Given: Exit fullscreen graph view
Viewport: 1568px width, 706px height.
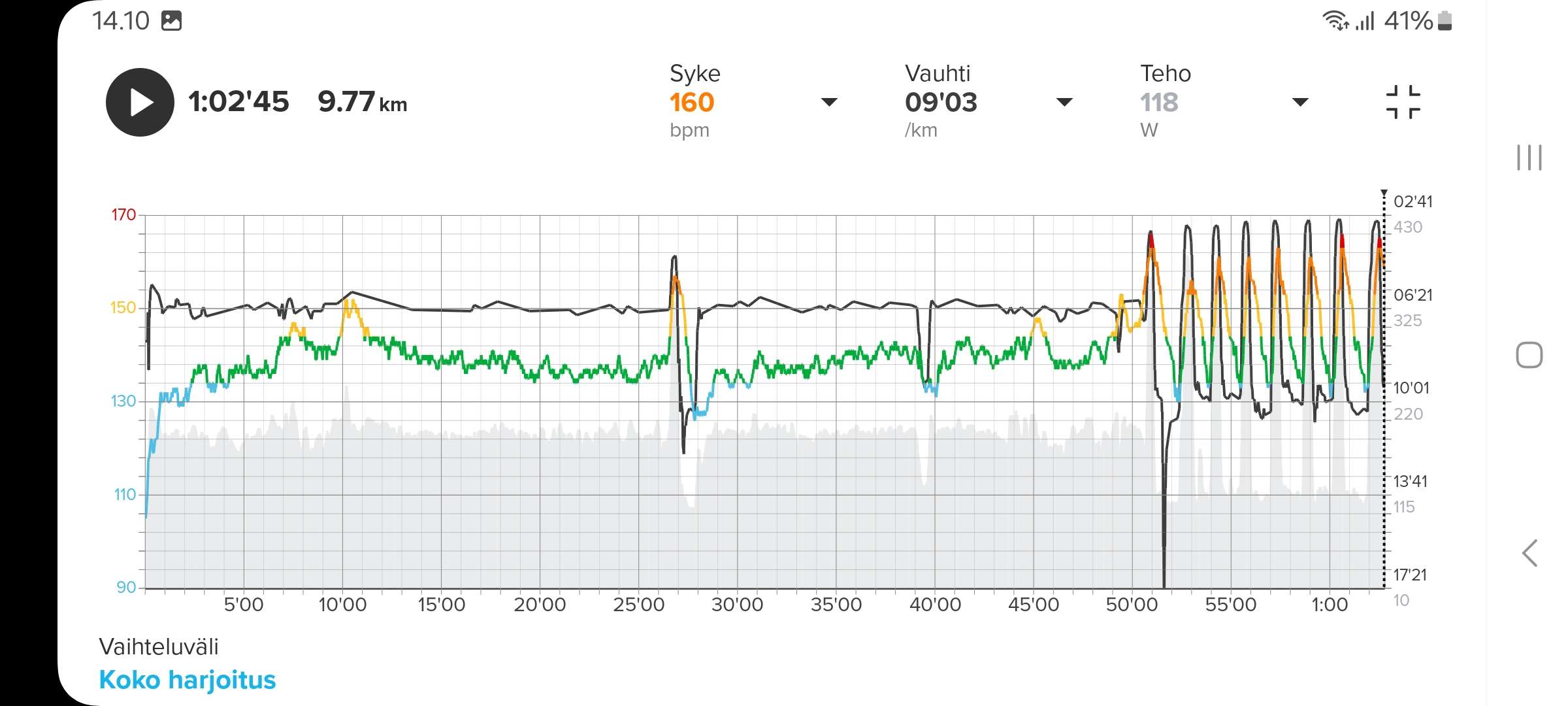Looking at the screenshot, I should coord(1403,102).
